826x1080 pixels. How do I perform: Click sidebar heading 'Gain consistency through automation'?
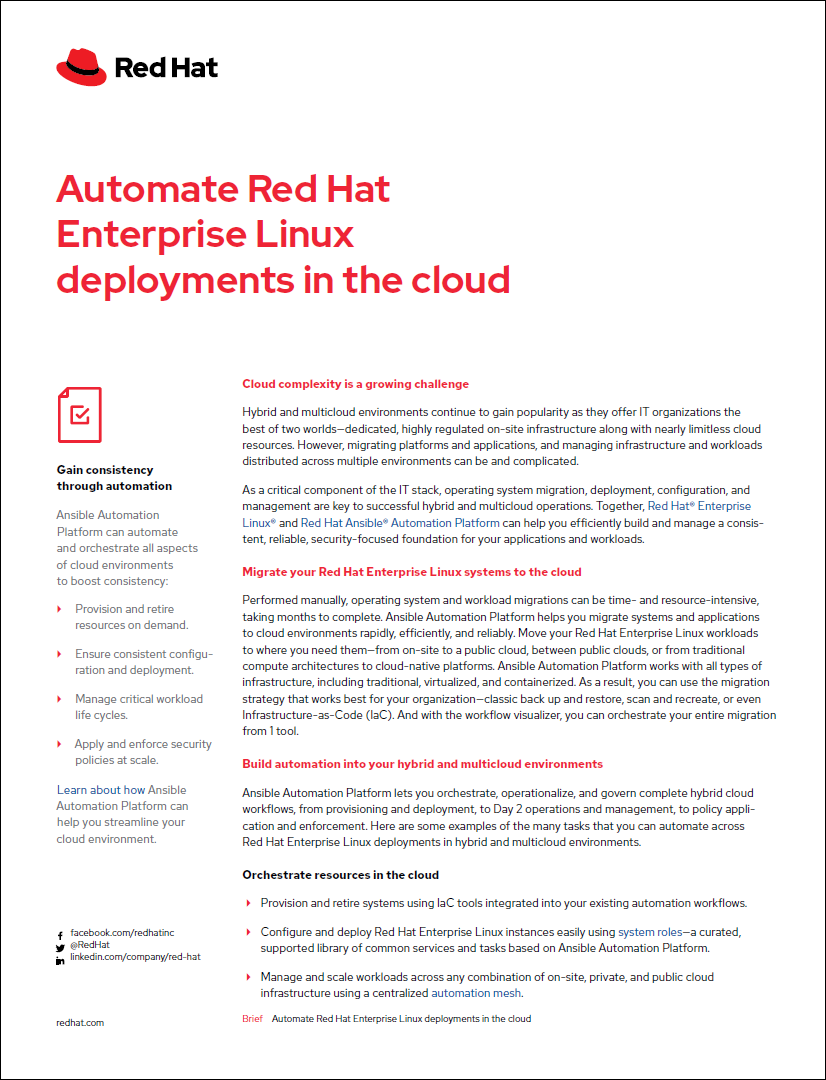(x=114, y=478)
